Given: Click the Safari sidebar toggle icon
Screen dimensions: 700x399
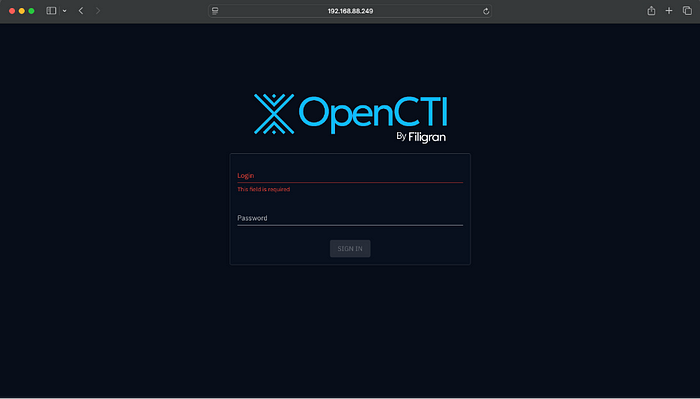Looking at the screenshot, I should click(x=51, y=11).
